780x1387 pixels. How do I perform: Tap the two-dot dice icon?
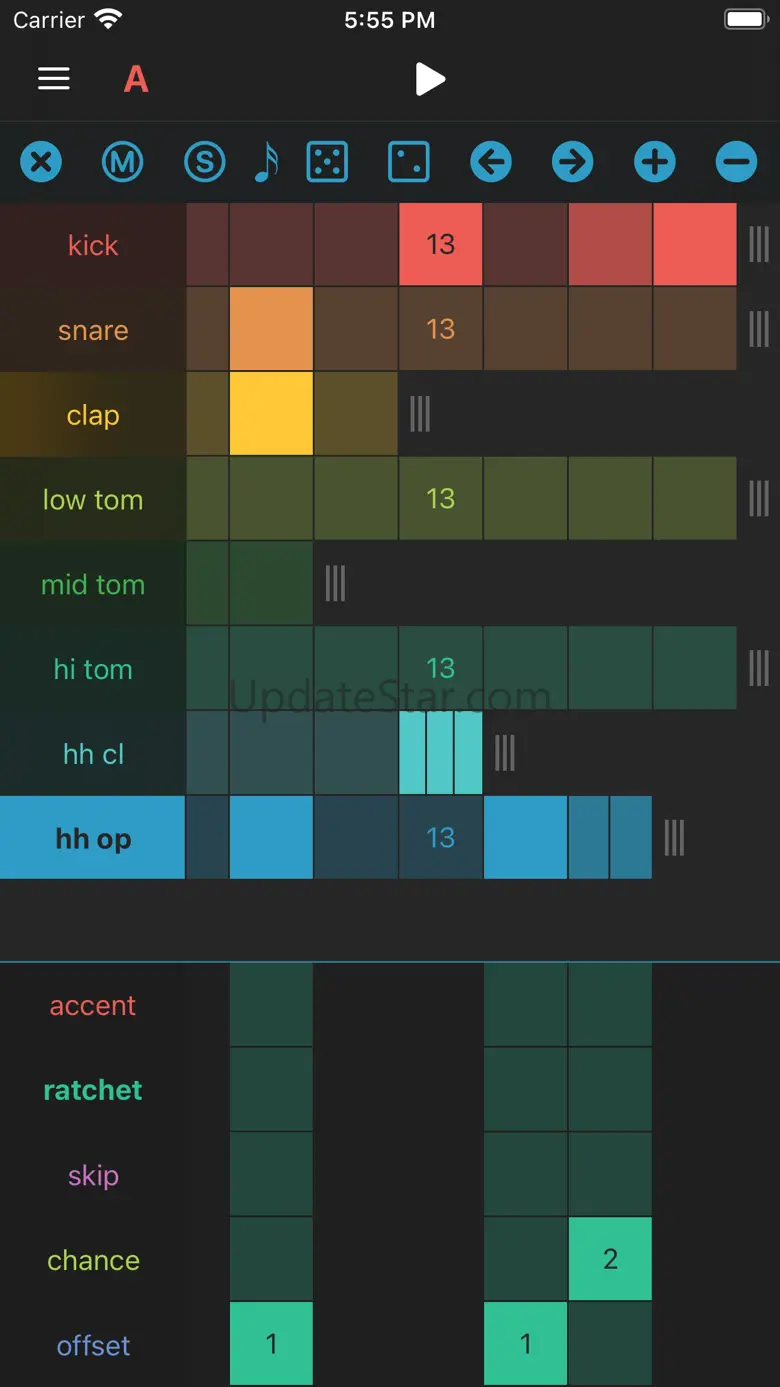[x=408, y=161]
